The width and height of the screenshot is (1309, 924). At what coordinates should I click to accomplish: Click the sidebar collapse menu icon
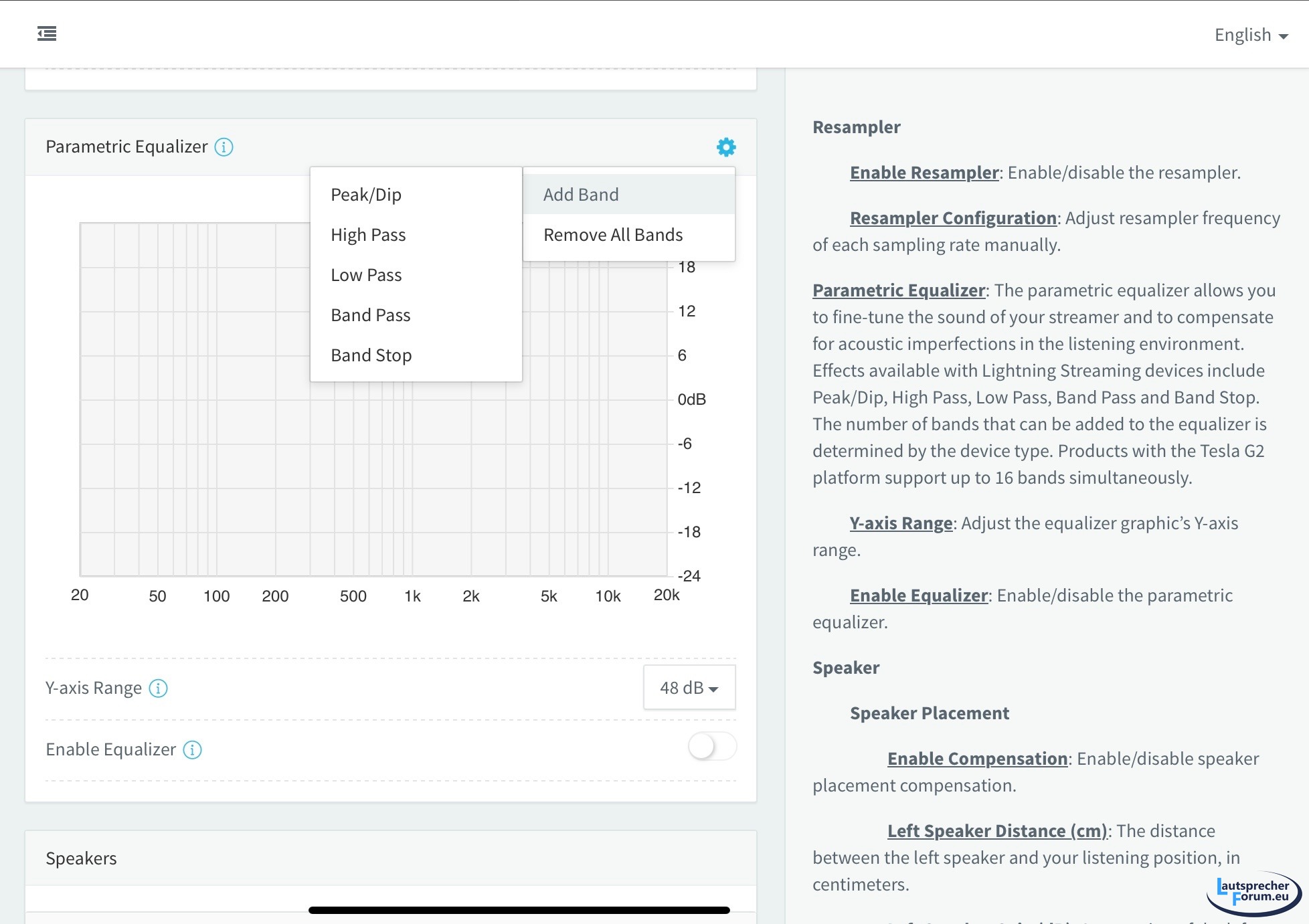pyautogui.click(x=47, y=33)
